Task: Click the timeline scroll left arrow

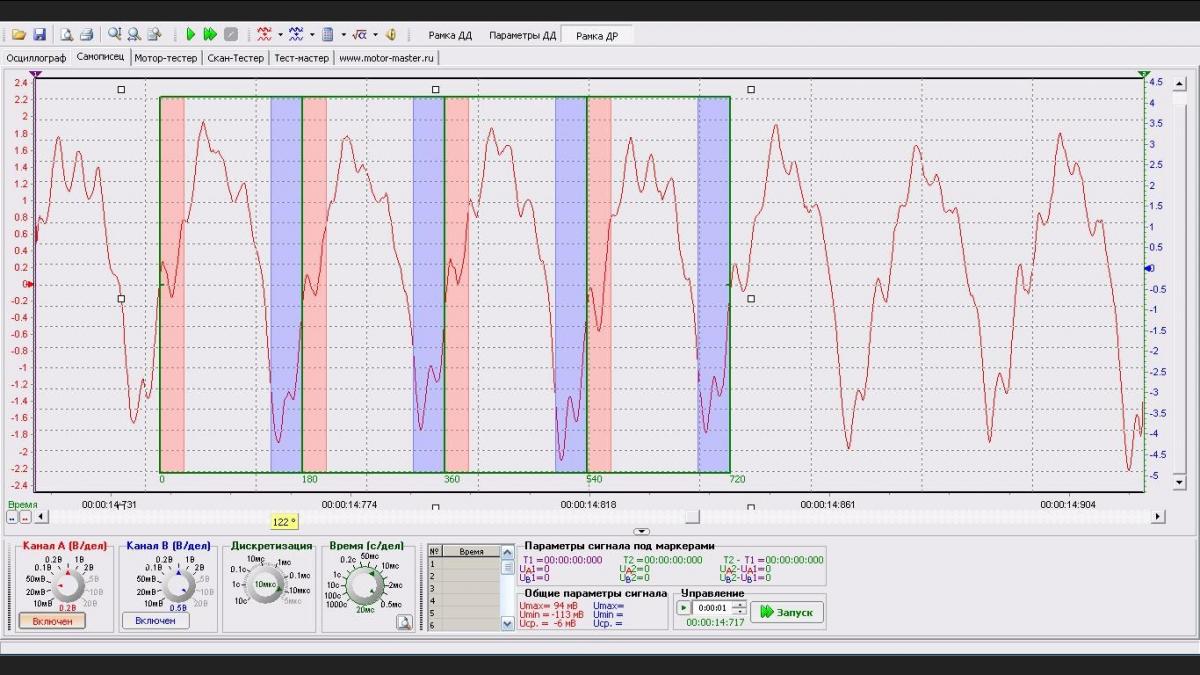Action: (x=40, y=517)
